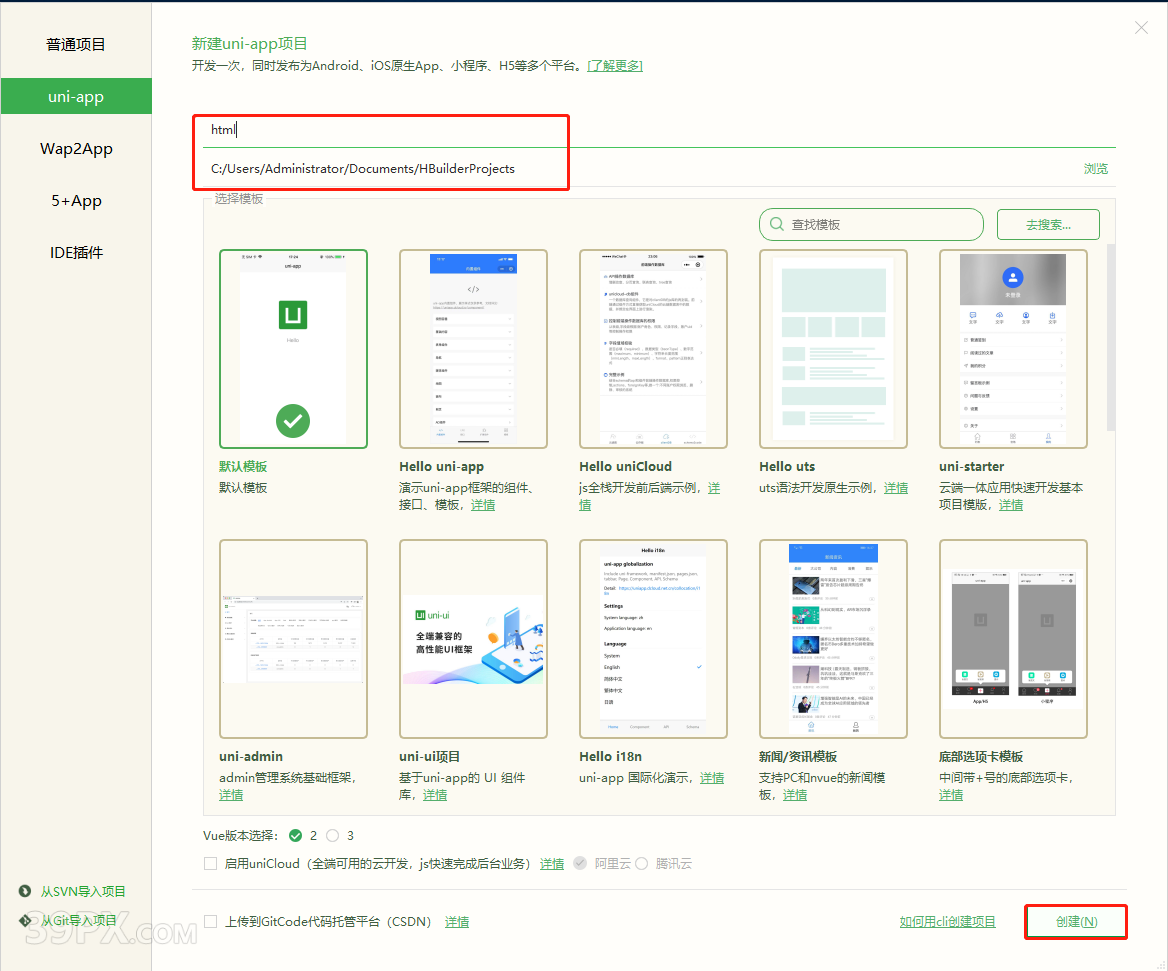Click the magnifier icon in template search
The width and height of the screenshot is (1168, 971).
pos(776,224)
